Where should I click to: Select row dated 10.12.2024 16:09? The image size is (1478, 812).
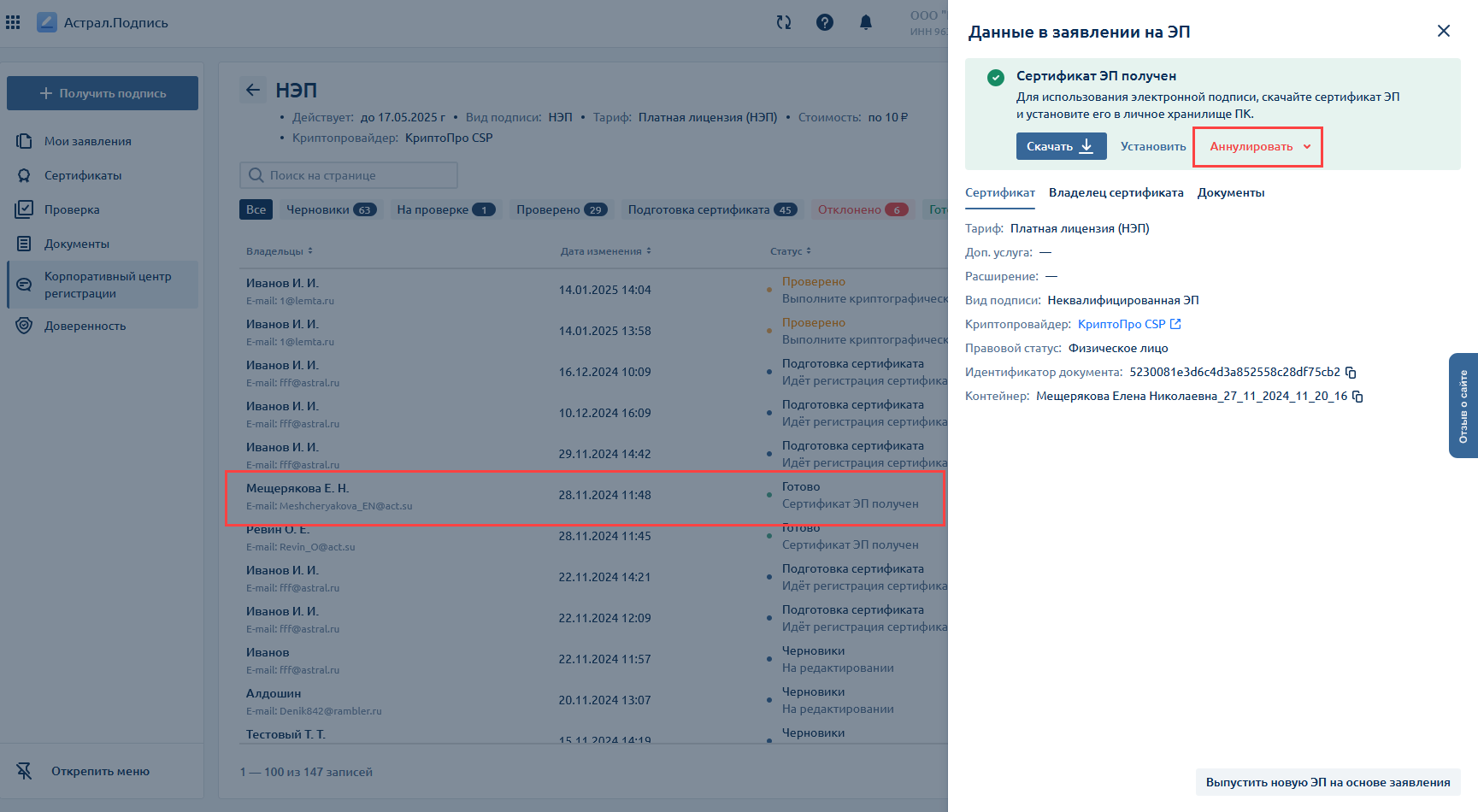593,413
